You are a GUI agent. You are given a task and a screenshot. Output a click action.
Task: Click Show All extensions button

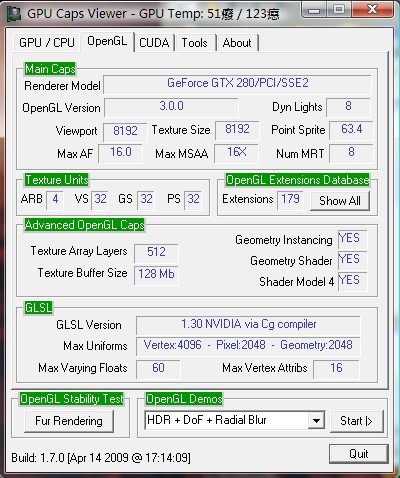coord(340,201)
